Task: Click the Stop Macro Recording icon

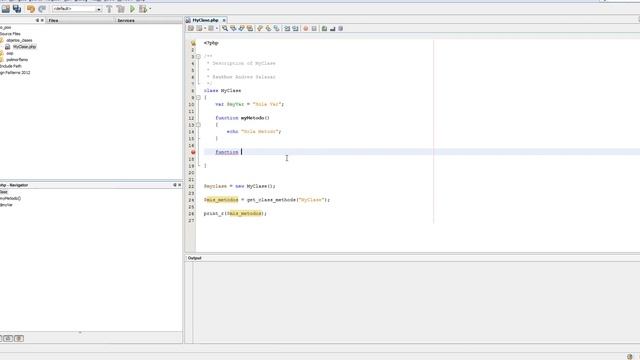Action: [314, 28]
